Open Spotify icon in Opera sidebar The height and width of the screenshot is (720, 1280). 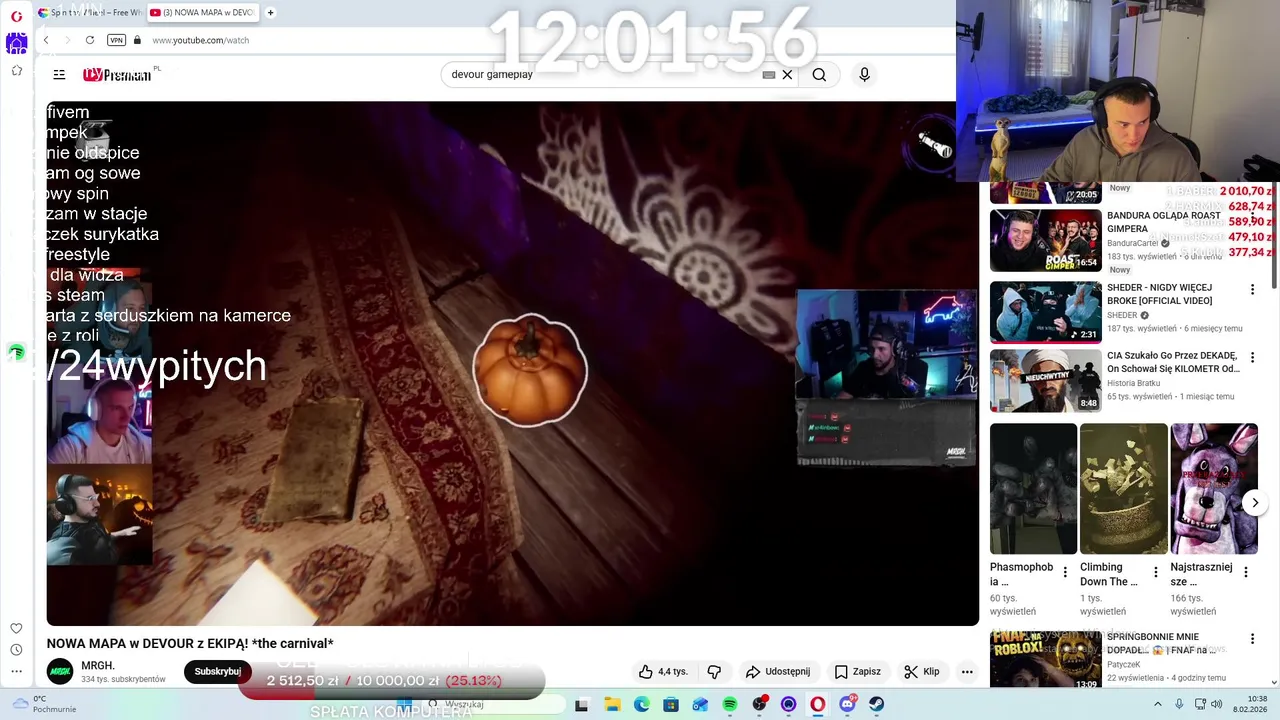click(x=16, y=352)
